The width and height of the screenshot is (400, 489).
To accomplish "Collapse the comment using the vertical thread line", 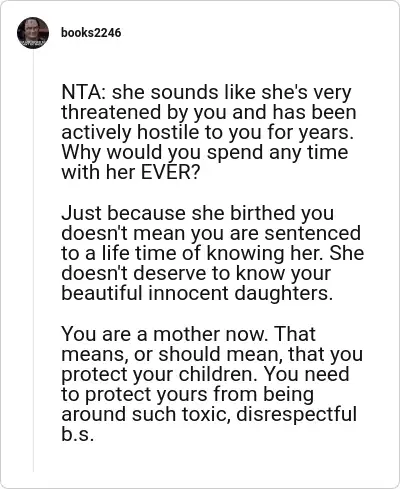I will 33,260.
